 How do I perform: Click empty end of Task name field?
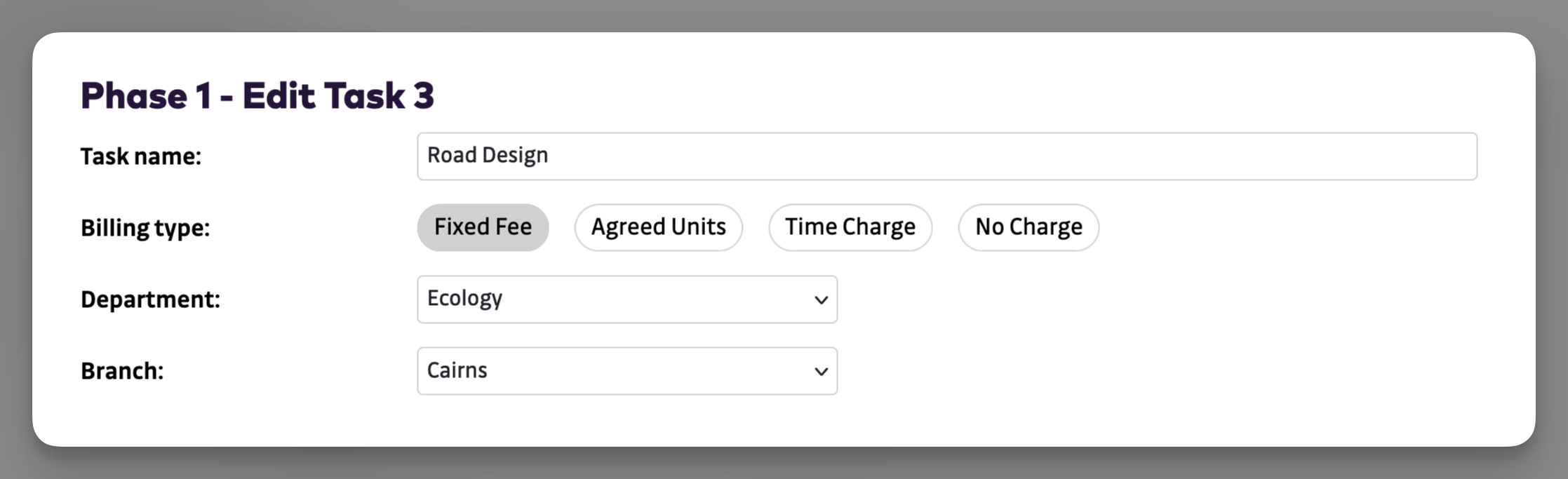click(x=1333, y=156)
